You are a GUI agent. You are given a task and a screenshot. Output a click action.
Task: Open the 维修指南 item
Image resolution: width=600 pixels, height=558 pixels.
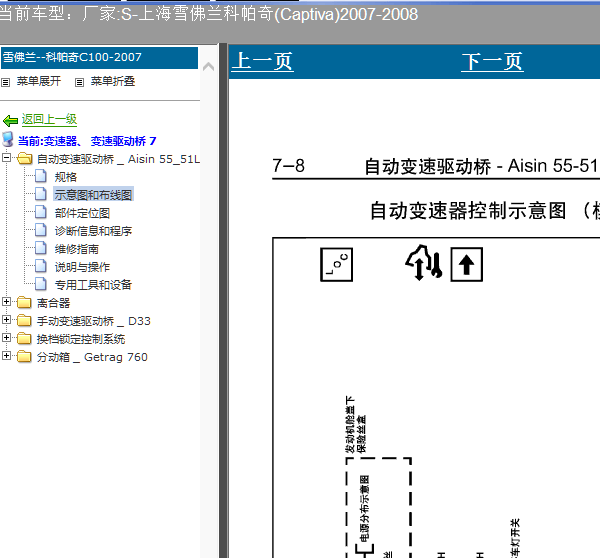coord(77,249)
